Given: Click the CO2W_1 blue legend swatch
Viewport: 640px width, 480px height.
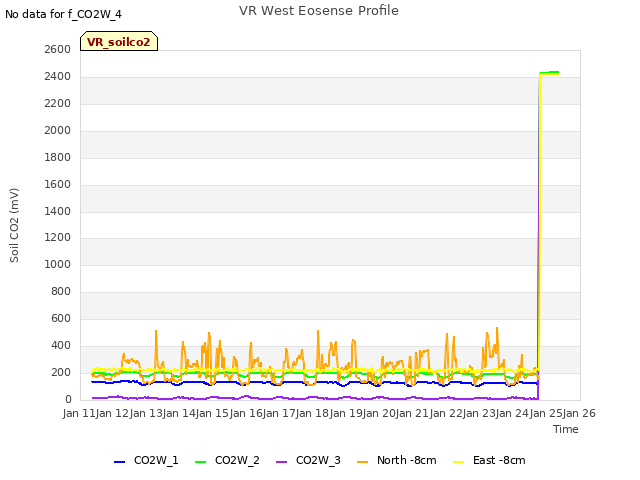Looking at the screenshot, I should point(119,462).
